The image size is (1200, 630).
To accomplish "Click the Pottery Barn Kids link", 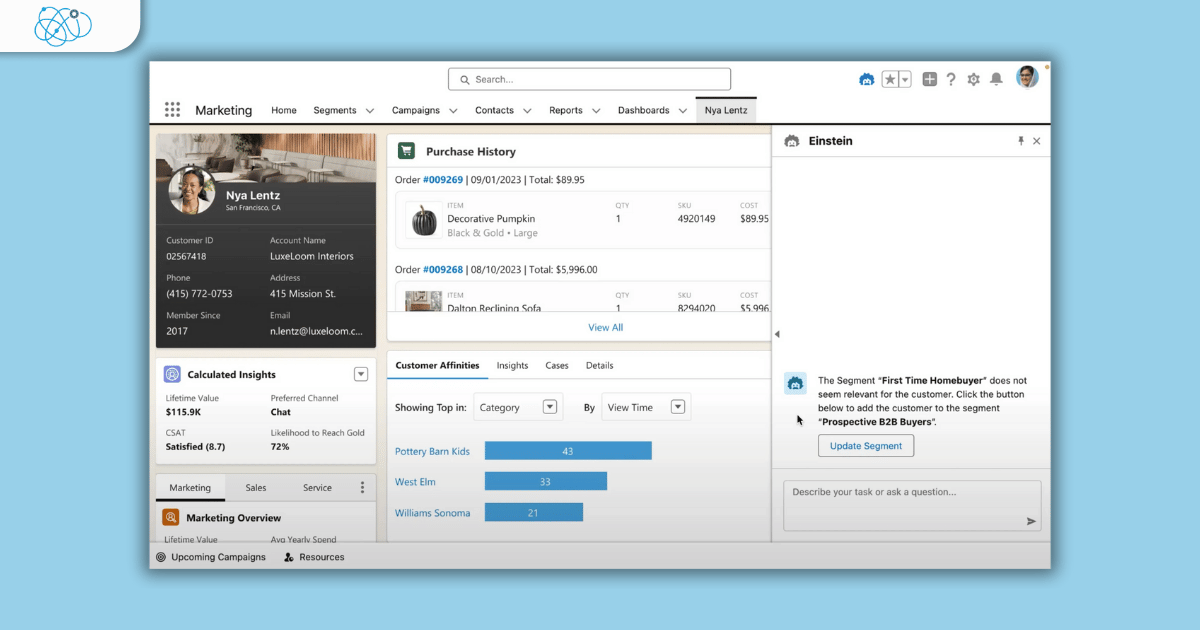I will [432, 451].
